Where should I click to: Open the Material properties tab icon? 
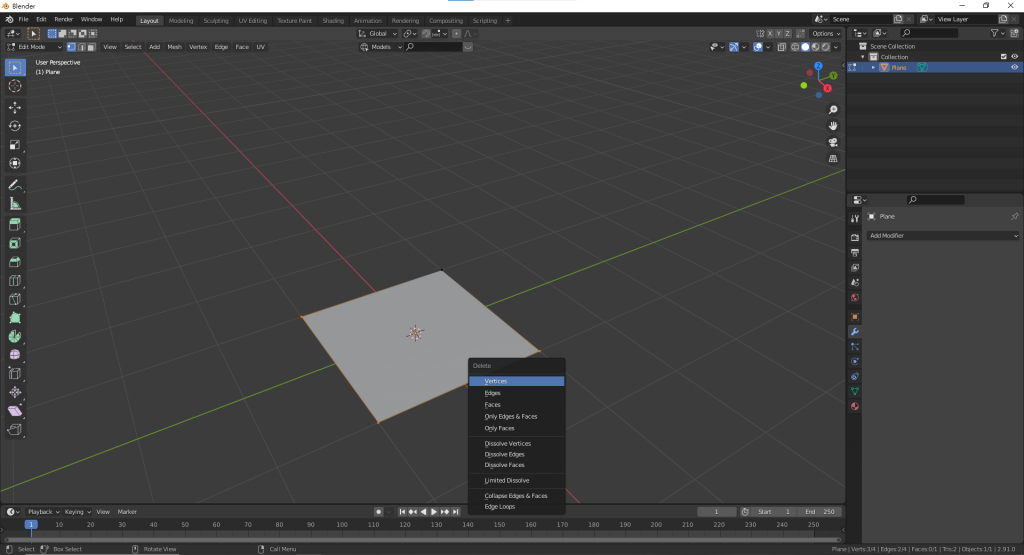(854, 406)
